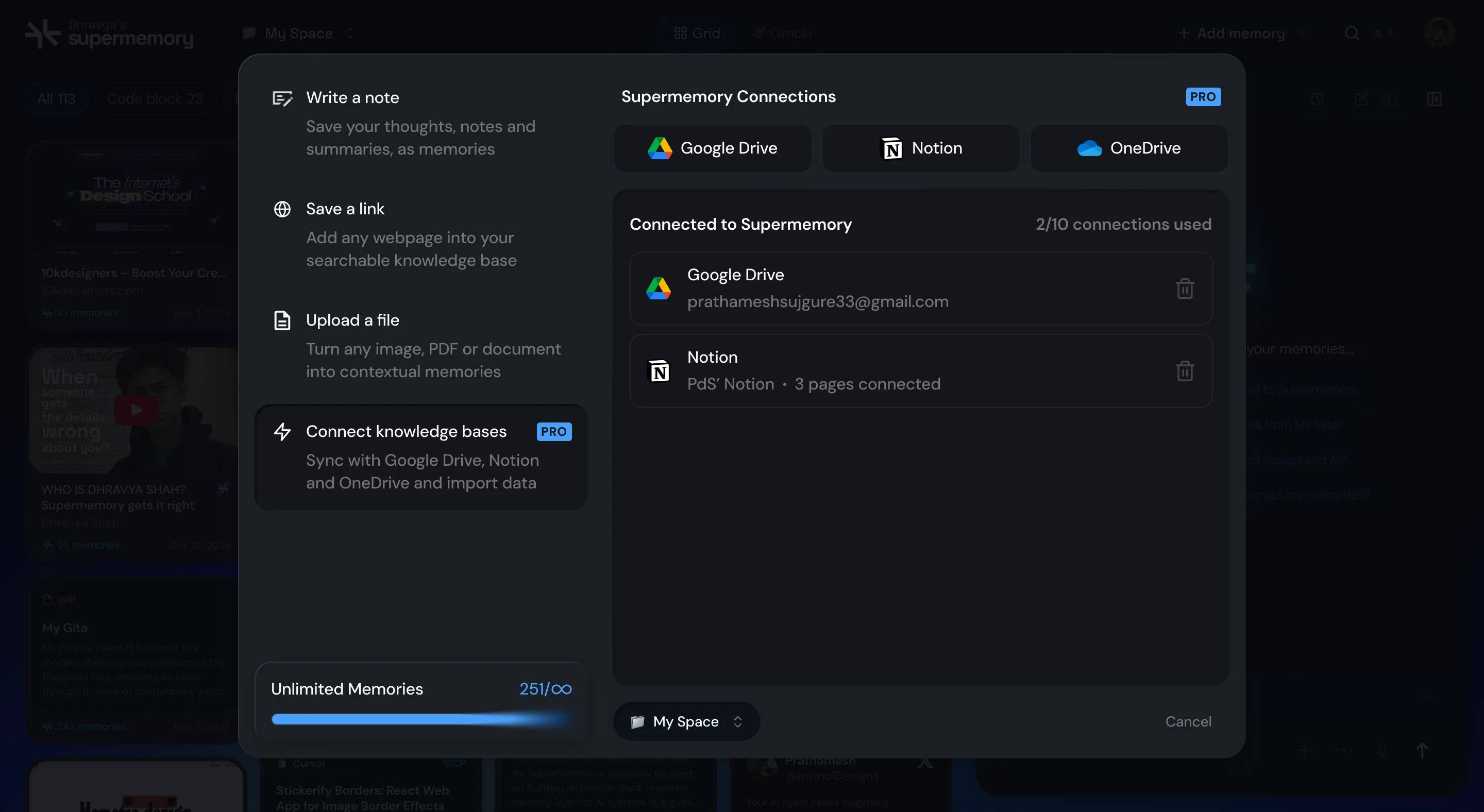Image resolution: width=1484 pixels, height=812 pixels.
Task: Open the My Space dropdown in dialog footer
Action: tap(686, 722)
